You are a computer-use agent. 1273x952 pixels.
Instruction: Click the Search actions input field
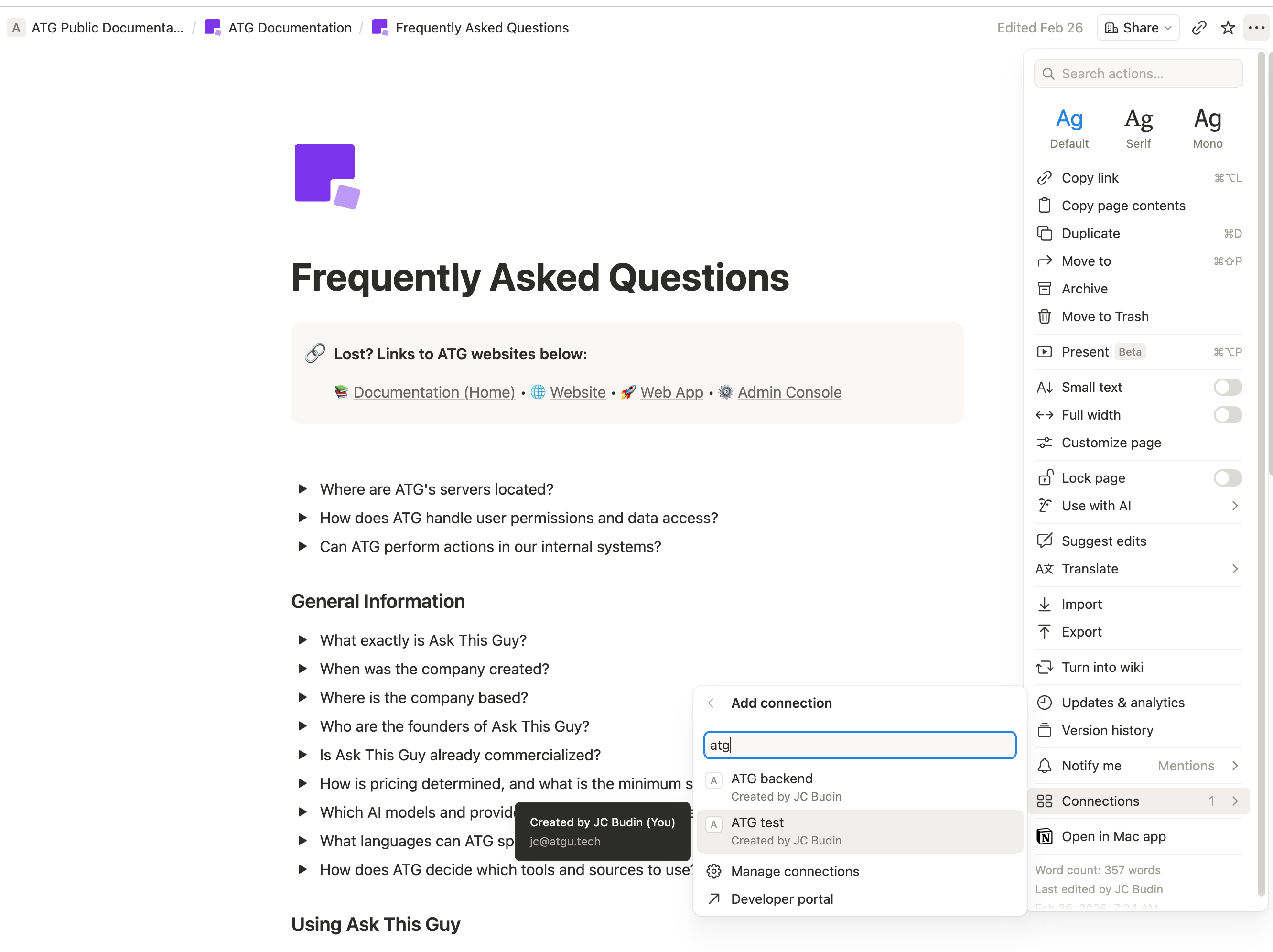pyautogui.click(x=1138, y=74)
